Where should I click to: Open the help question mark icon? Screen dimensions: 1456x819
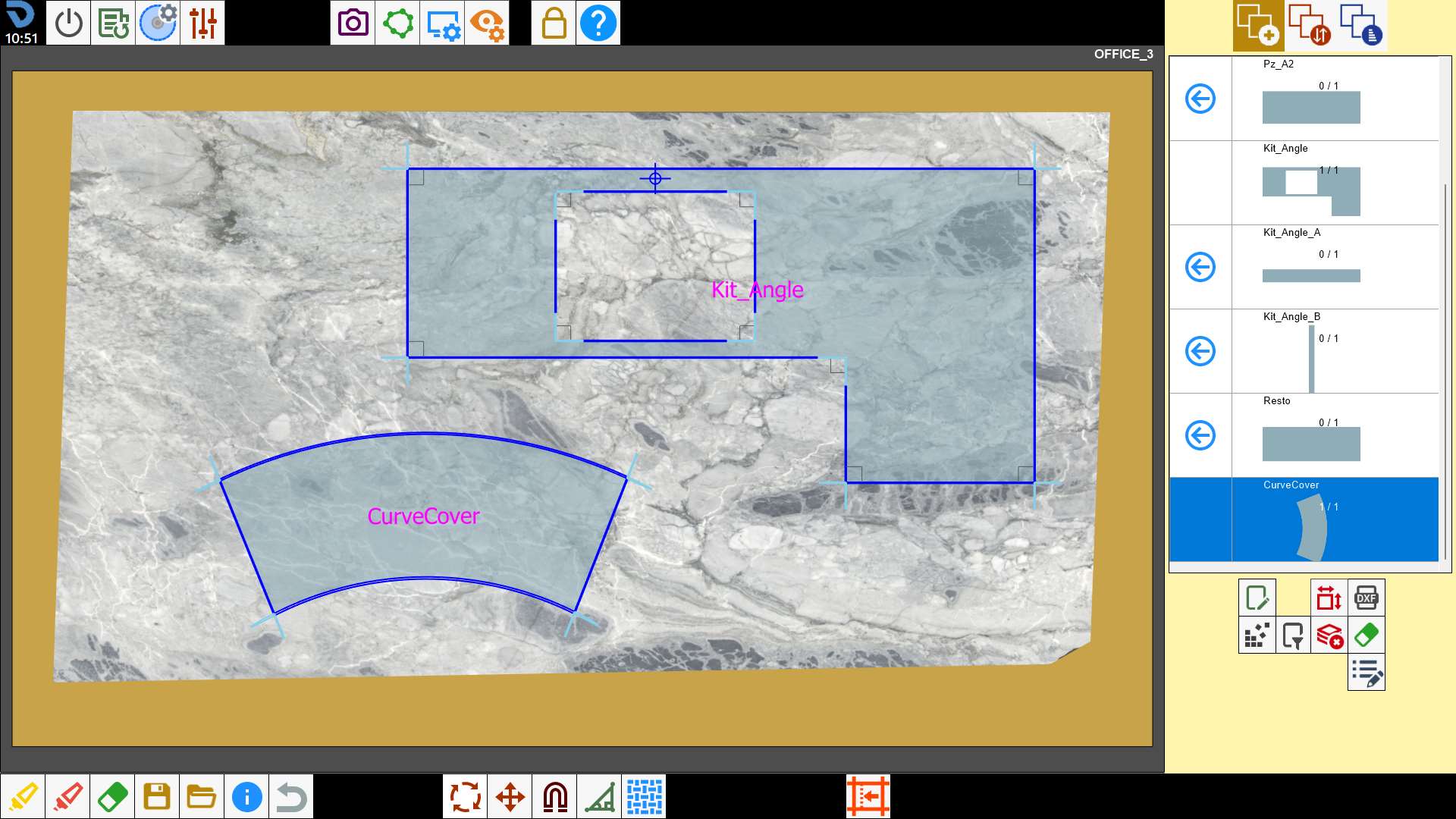(598, 23)
